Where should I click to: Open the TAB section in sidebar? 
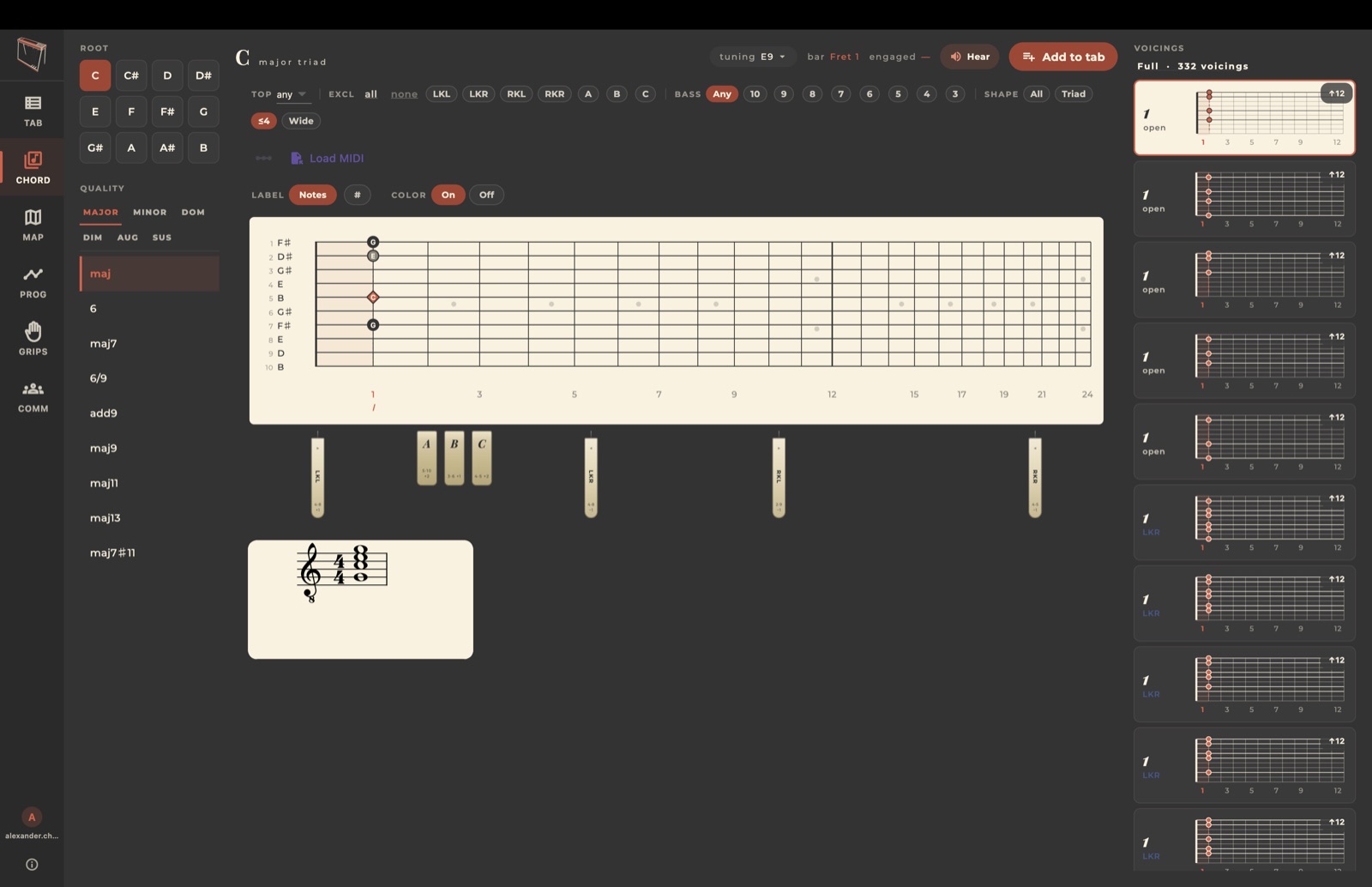33,111
